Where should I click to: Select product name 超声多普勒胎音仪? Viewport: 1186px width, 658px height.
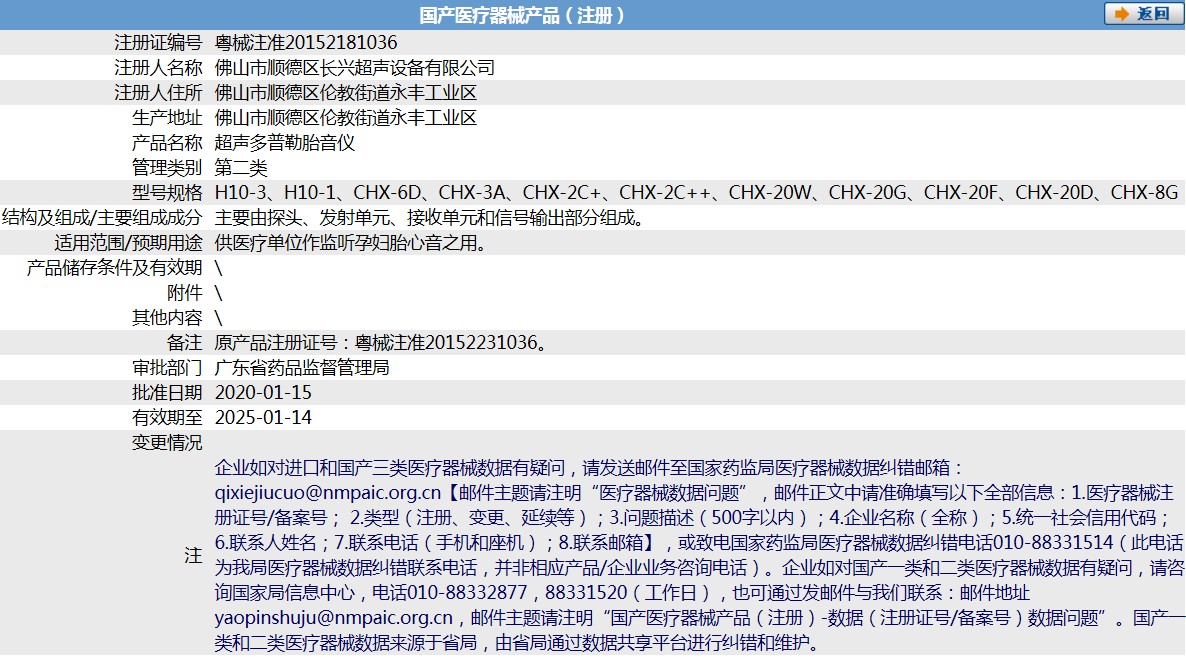(x=284, y=142)
